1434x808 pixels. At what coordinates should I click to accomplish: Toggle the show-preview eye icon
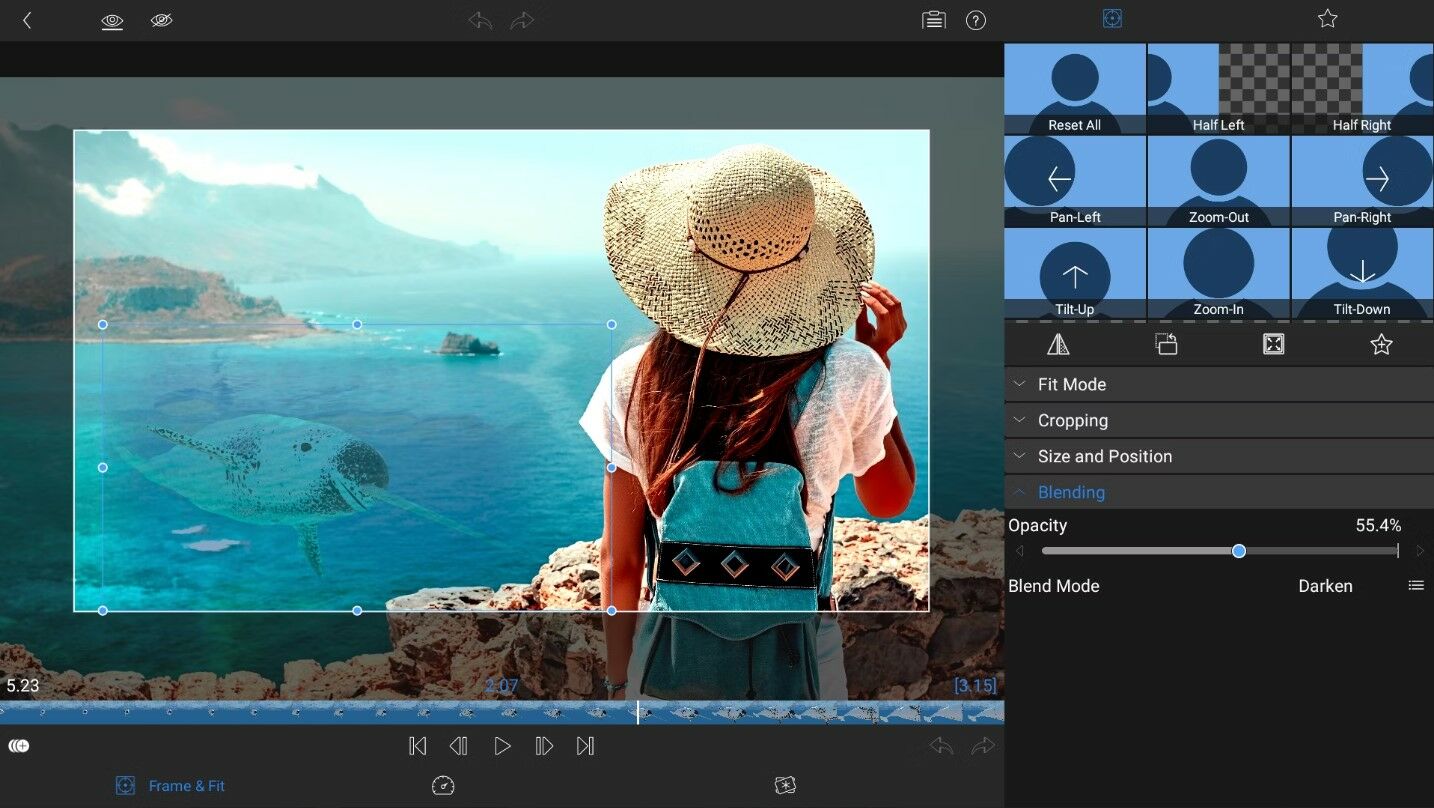[x=112, y=20]
